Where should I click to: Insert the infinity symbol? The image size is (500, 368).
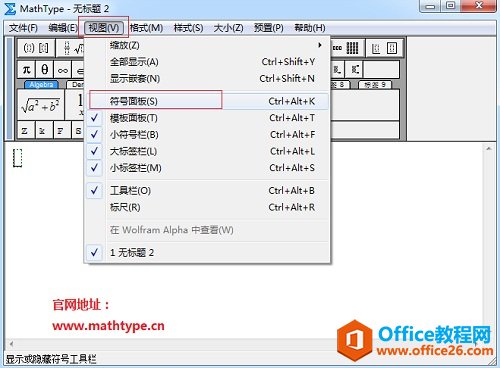click(63, 70)
